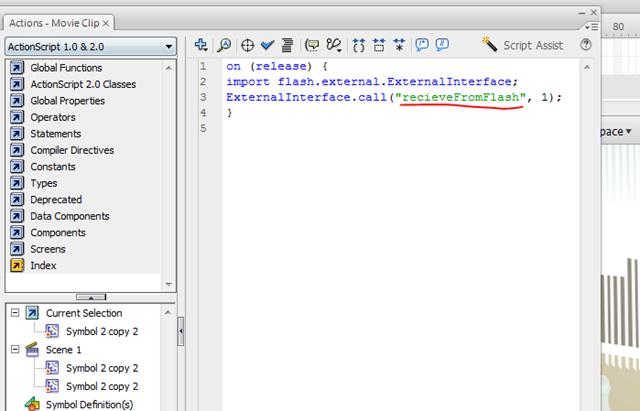
Task: Click Collapse between braces icon
Action: tap(359, 45)
